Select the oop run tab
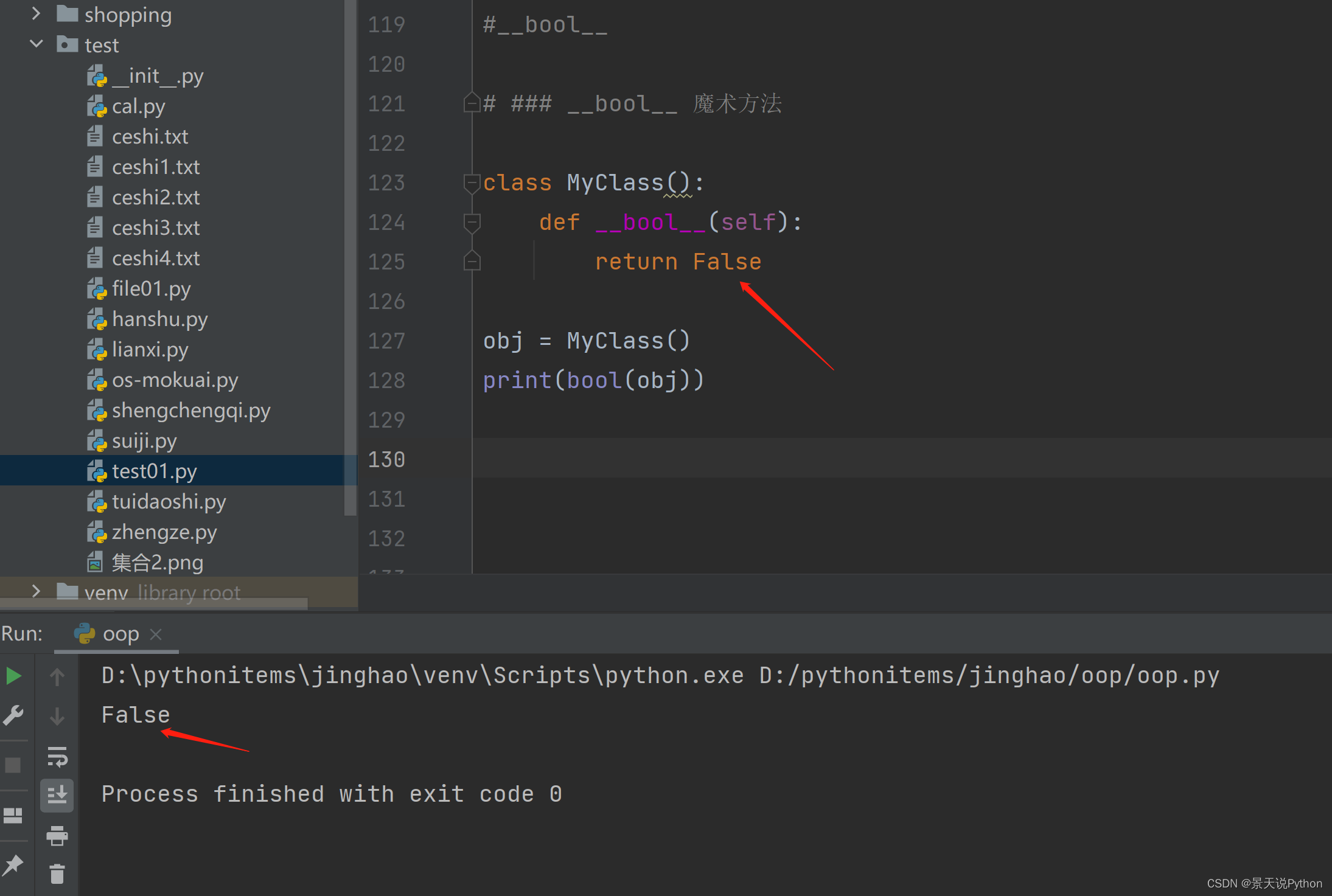 [116, 634]
